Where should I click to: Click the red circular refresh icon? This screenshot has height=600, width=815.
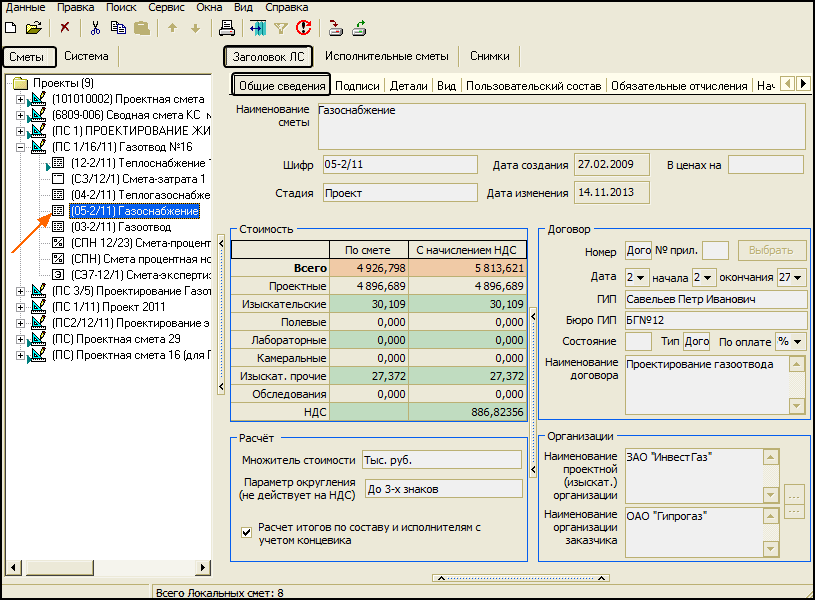click(303, 28)
